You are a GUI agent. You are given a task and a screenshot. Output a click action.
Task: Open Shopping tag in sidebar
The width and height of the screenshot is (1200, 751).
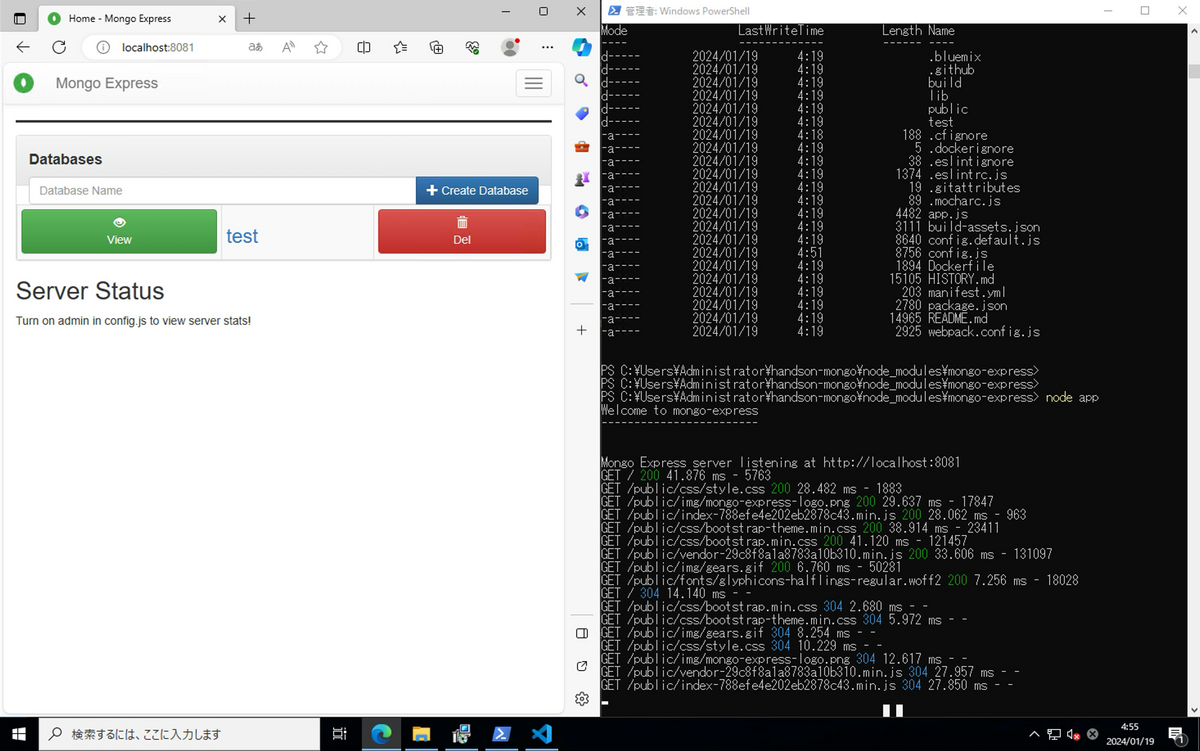pos(582,113)
